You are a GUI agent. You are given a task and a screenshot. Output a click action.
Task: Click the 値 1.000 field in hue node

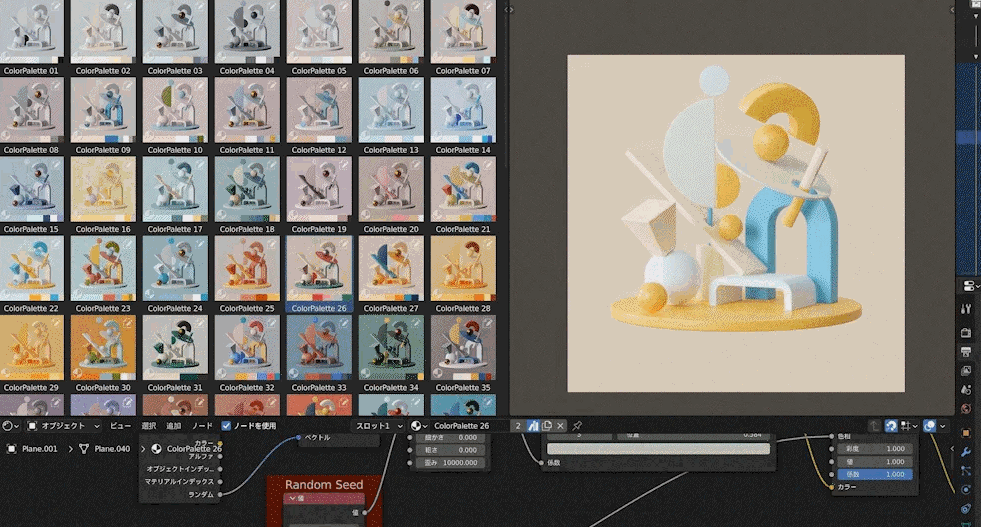coord(875,462)
